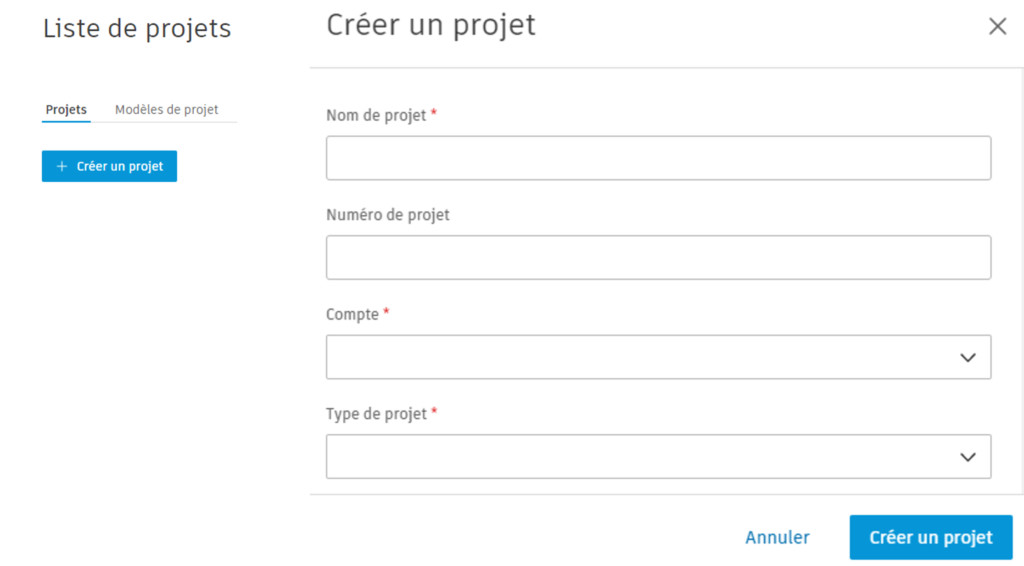Click the Nom de projet field label
Image resolution: width=1024 pixels, height=566 pixels.
(377, 116)
